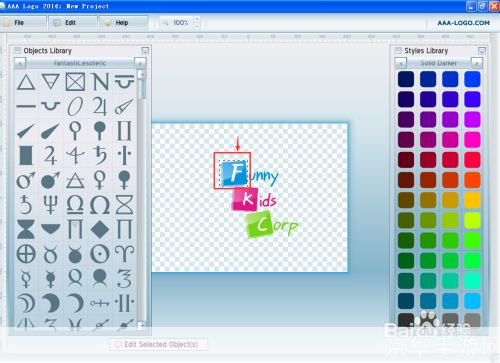Screen dimensions: 500x363
Task: Apply the bright red style swatch
Action: click(x=472, y=160)
